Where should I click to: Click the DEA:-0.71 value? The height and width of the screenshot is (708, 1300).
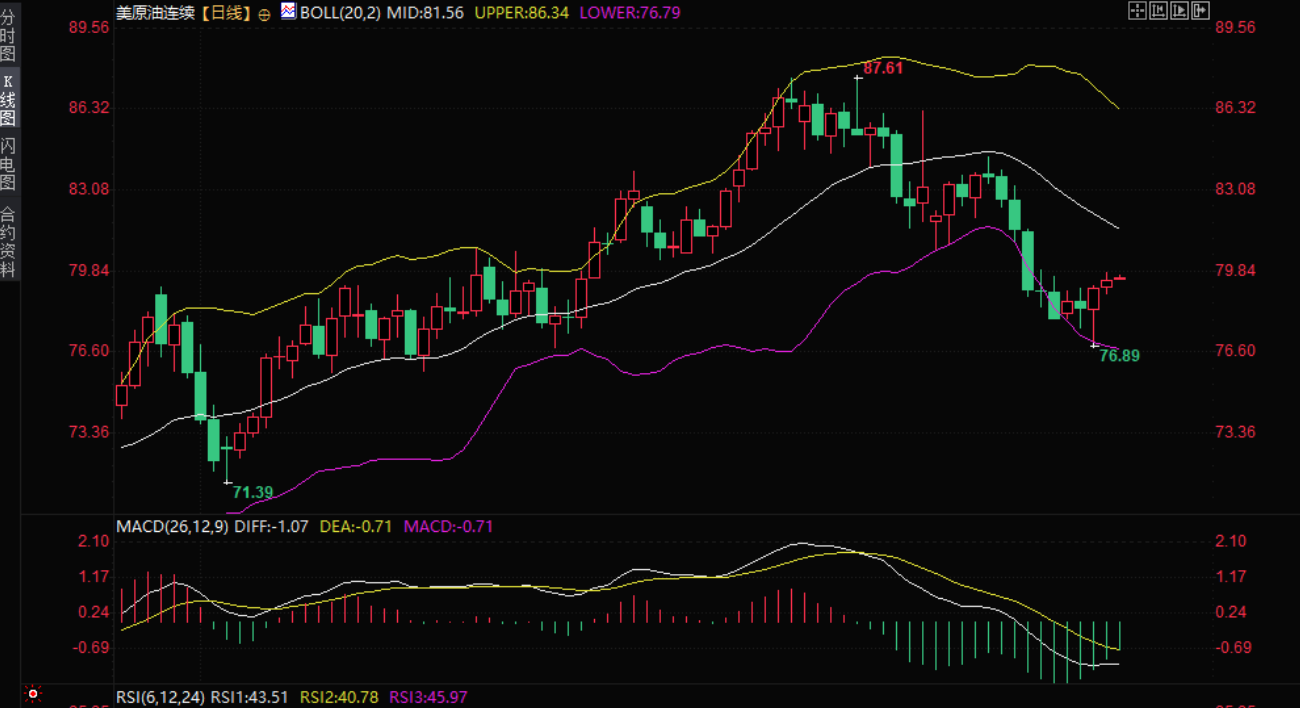(x=357, y=526)
